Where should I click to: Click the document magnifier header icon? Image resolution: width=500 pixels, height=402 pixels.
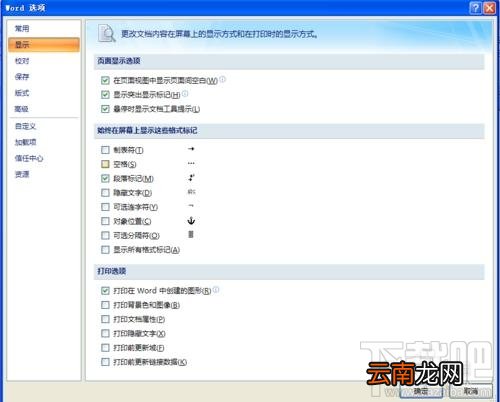click(107, 33)
